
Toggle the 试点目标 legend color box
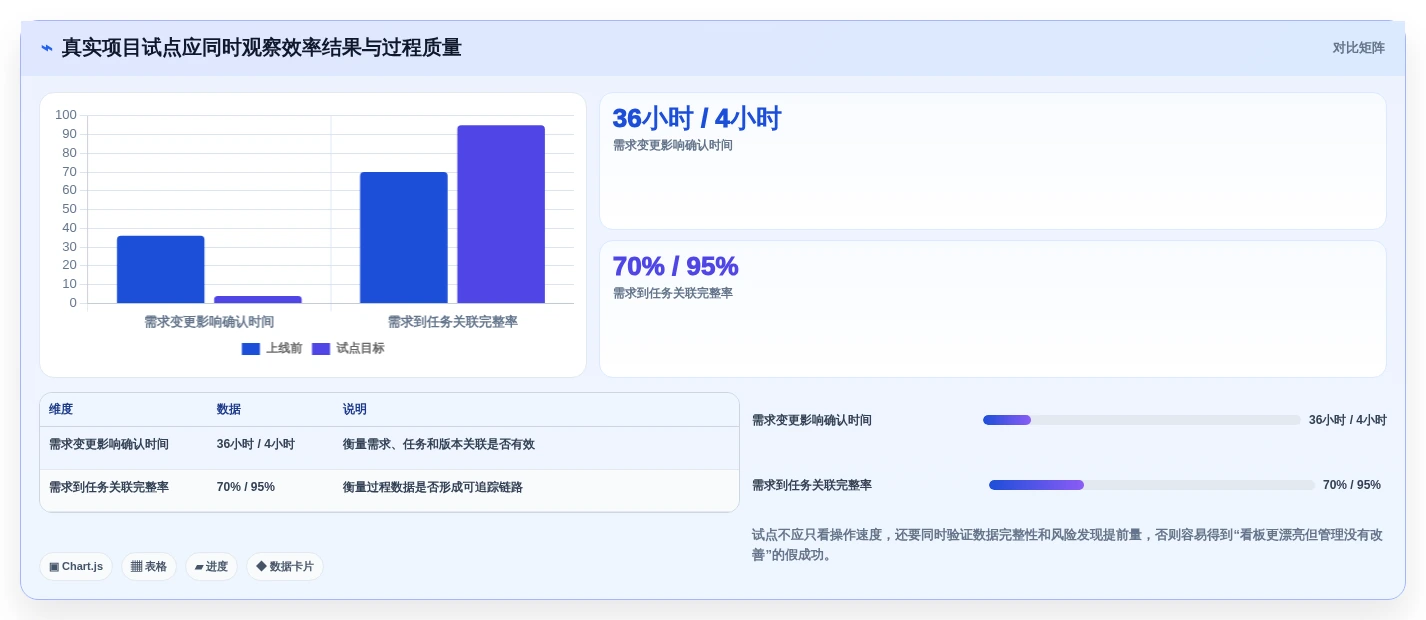[x=321, y=349]
